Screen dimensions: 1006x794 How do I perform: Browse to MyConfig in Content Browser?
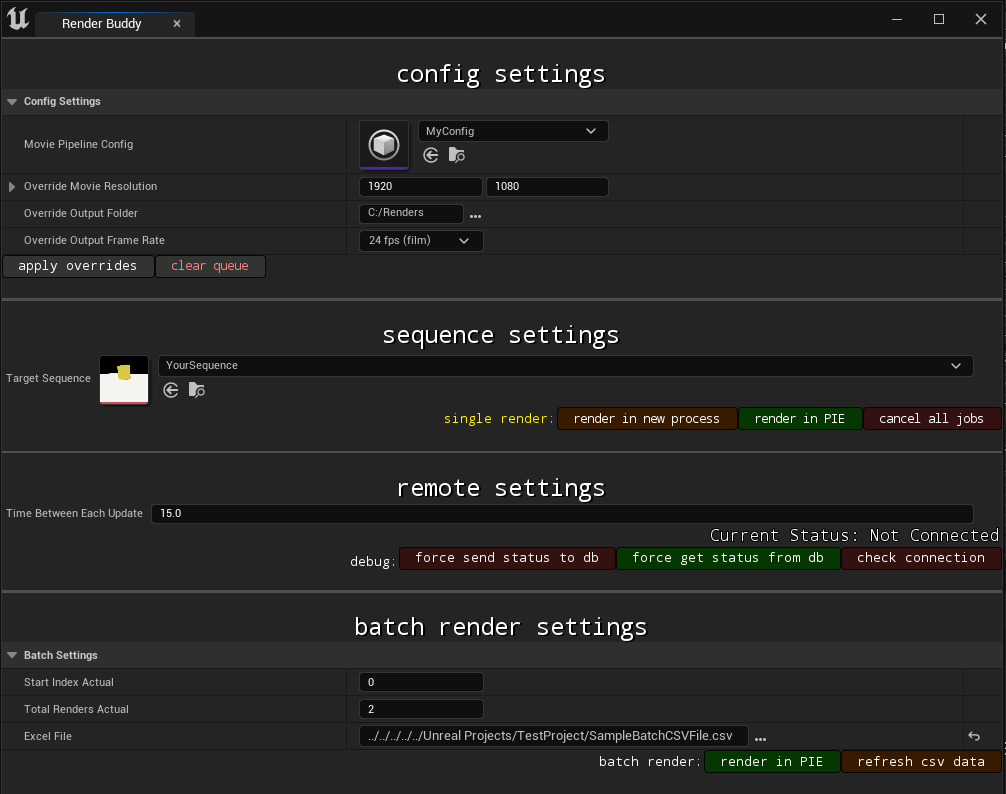(x=457, y=155)
